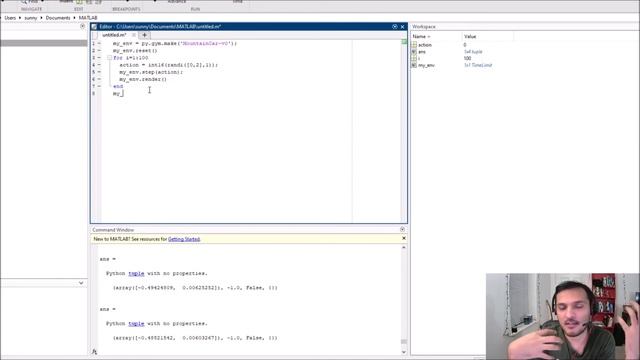Open a new editor tab with plus button
The width and height of the screenshot is (640, 360).
click(144, 35)
